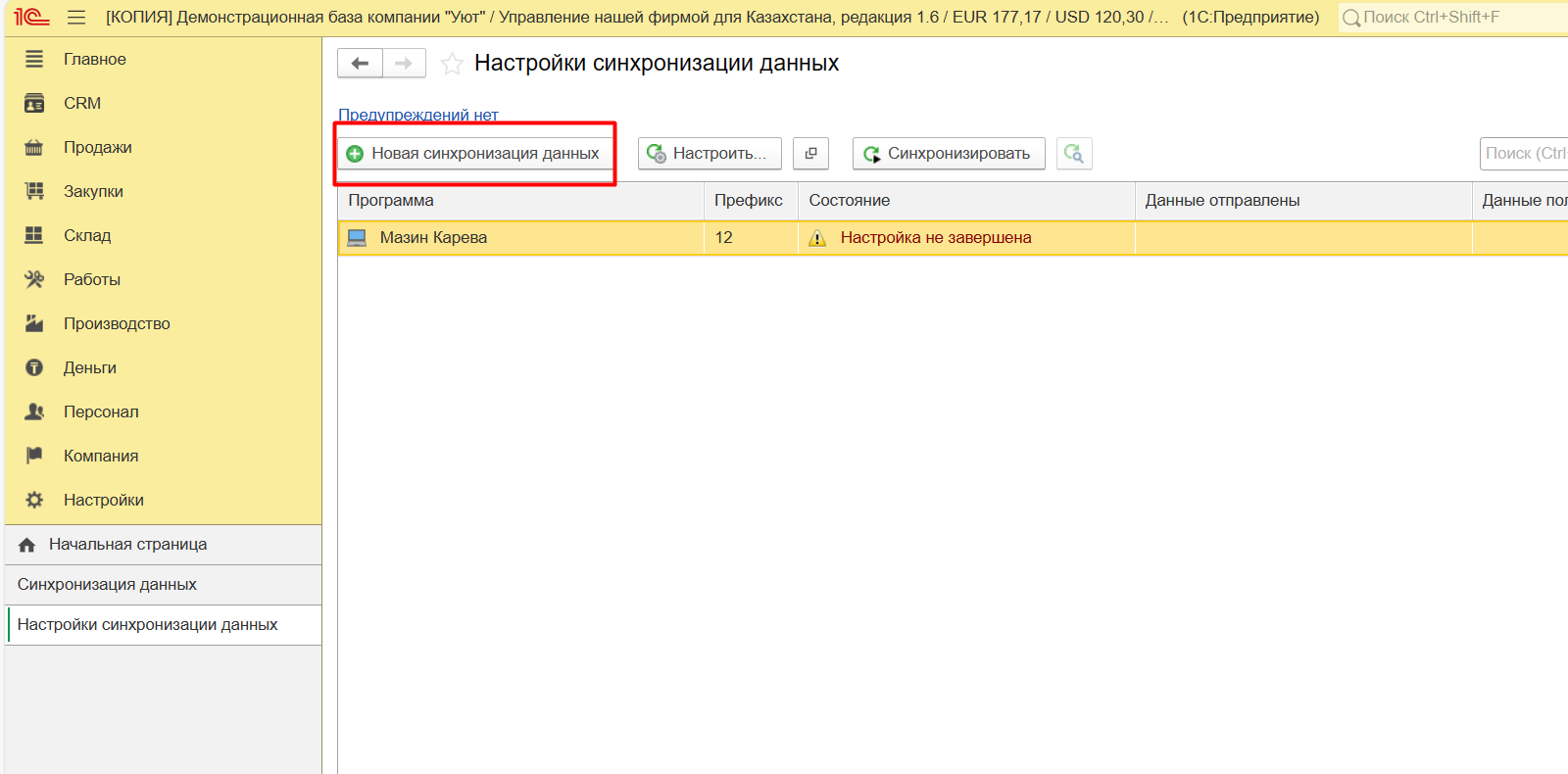Viewport: 1568px width, 774px height.
Task: Click magnifier icon next to Синхронизировать
Action: point(1074,154)
